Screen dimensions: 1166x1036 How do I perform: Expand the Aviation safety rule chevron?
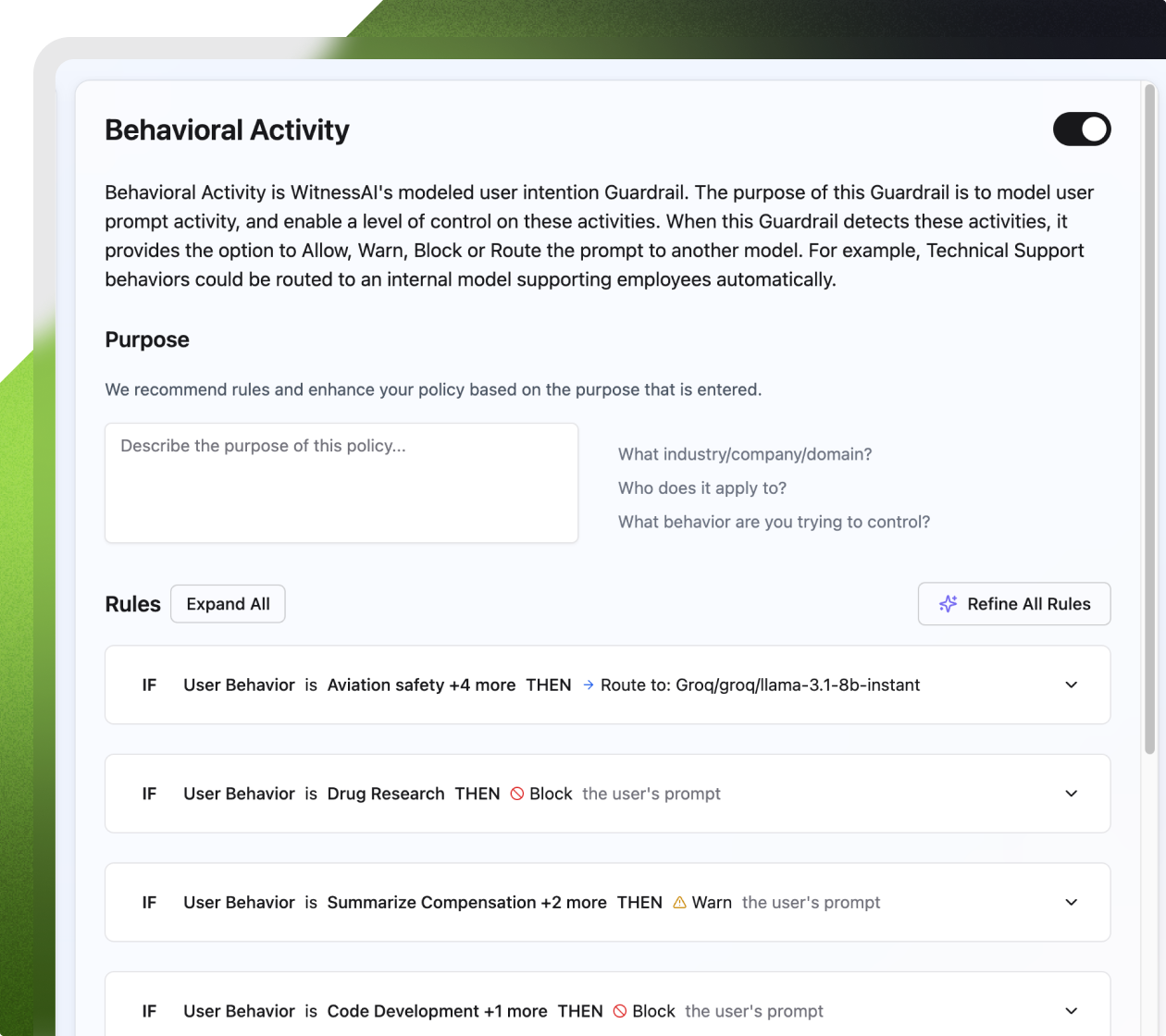(x=1071, y=685)
